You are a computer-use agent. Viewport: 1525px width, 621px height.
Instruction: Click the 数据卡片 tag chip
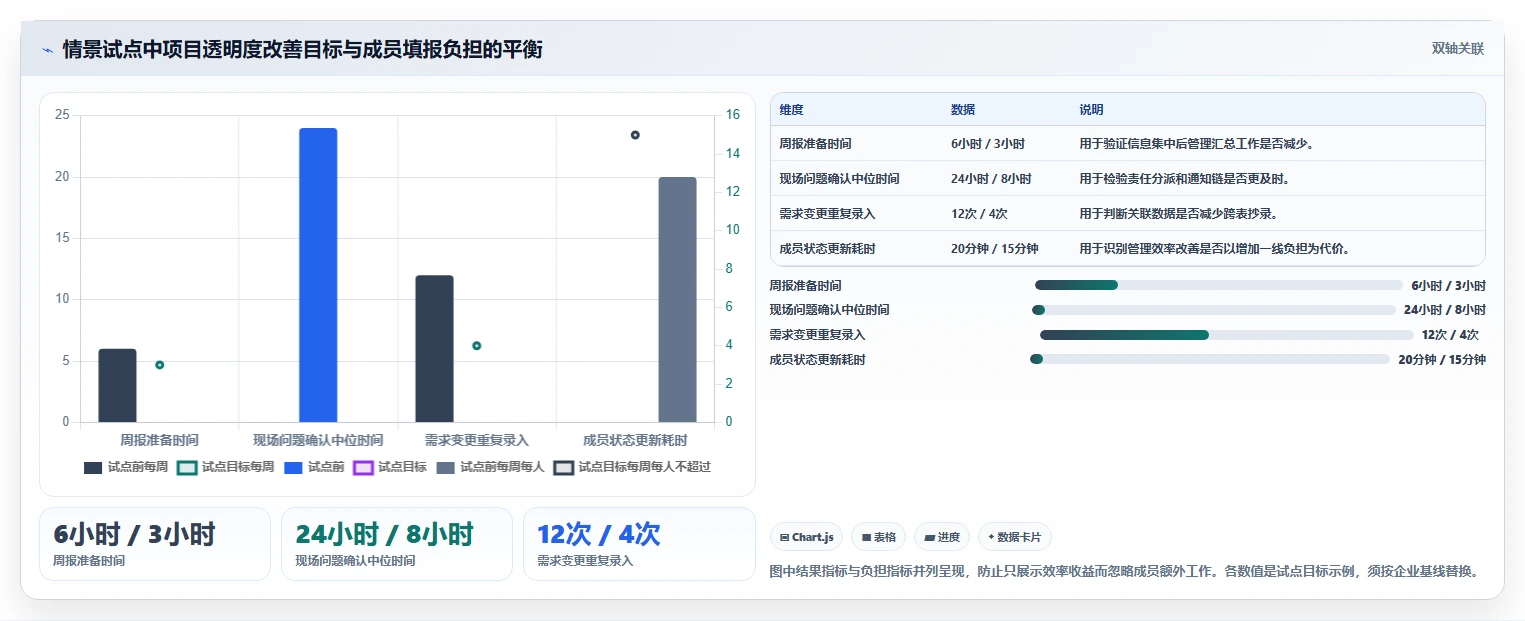tap(1014, 537)
